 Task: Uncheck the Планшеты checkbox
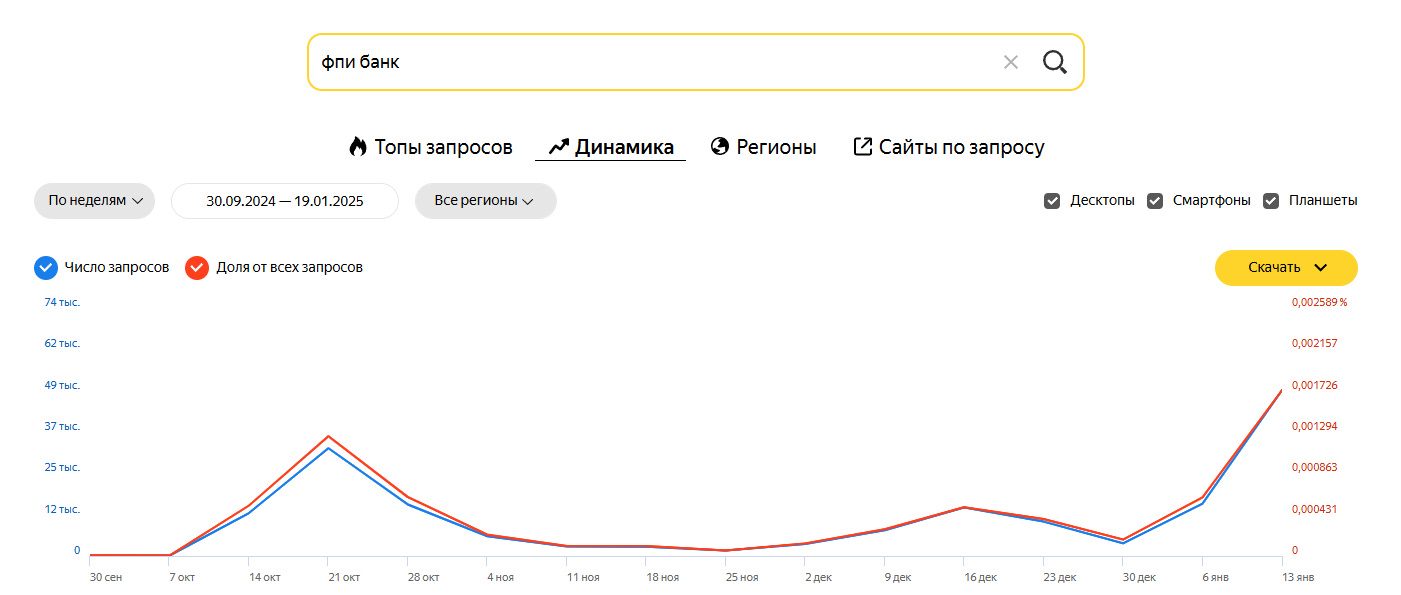[x=1271, y=200]
